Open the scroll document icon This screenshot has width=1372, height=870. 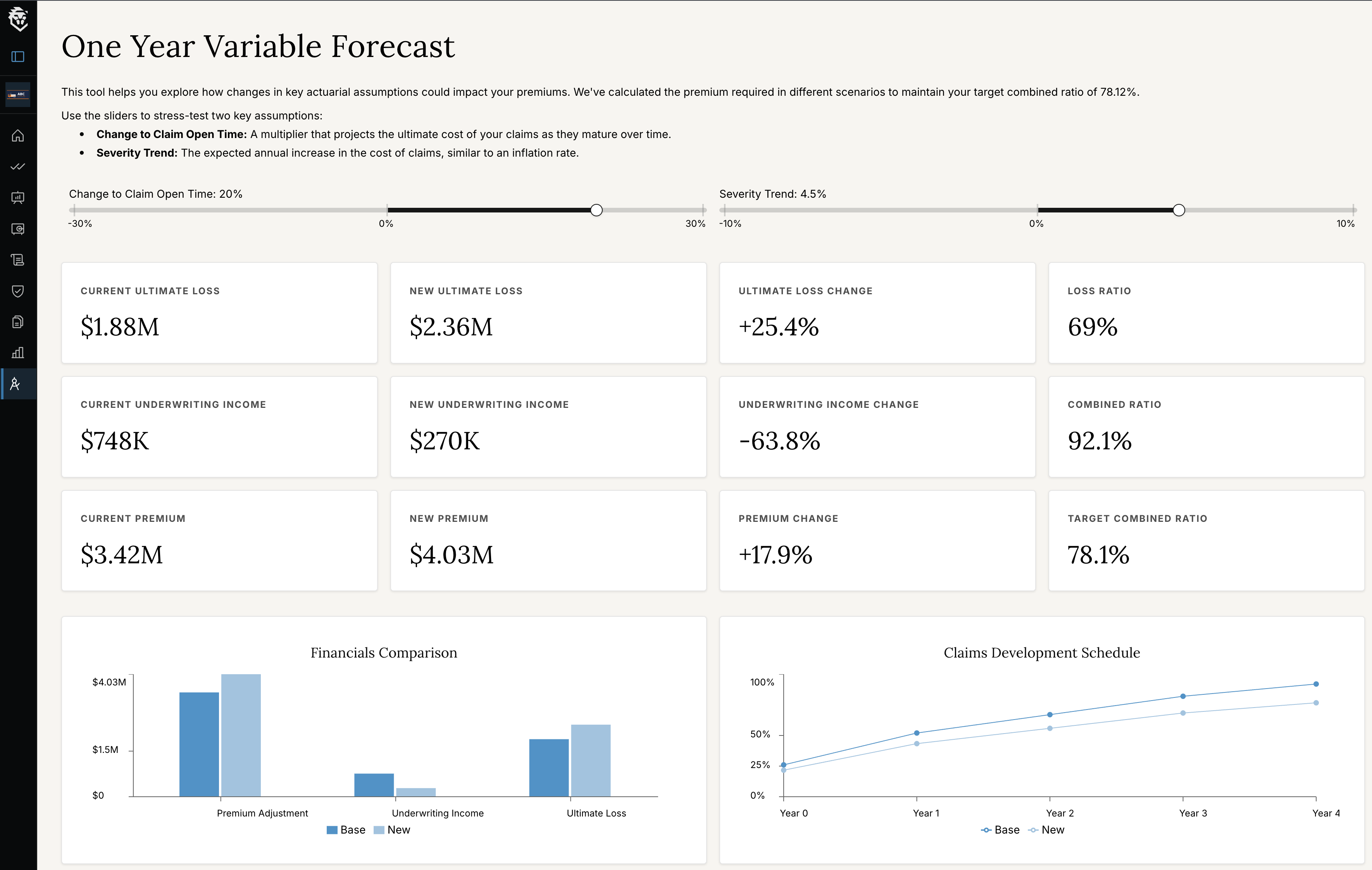tap(18, 260)
